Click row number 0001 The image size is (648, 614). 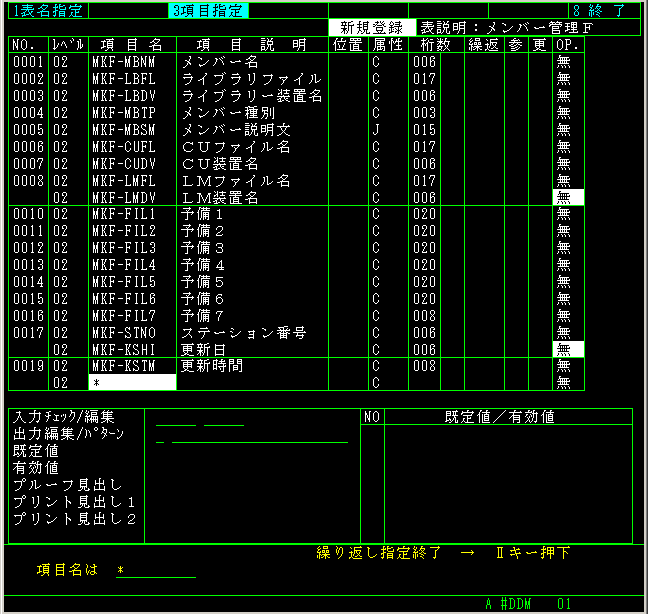pos(28,62)
